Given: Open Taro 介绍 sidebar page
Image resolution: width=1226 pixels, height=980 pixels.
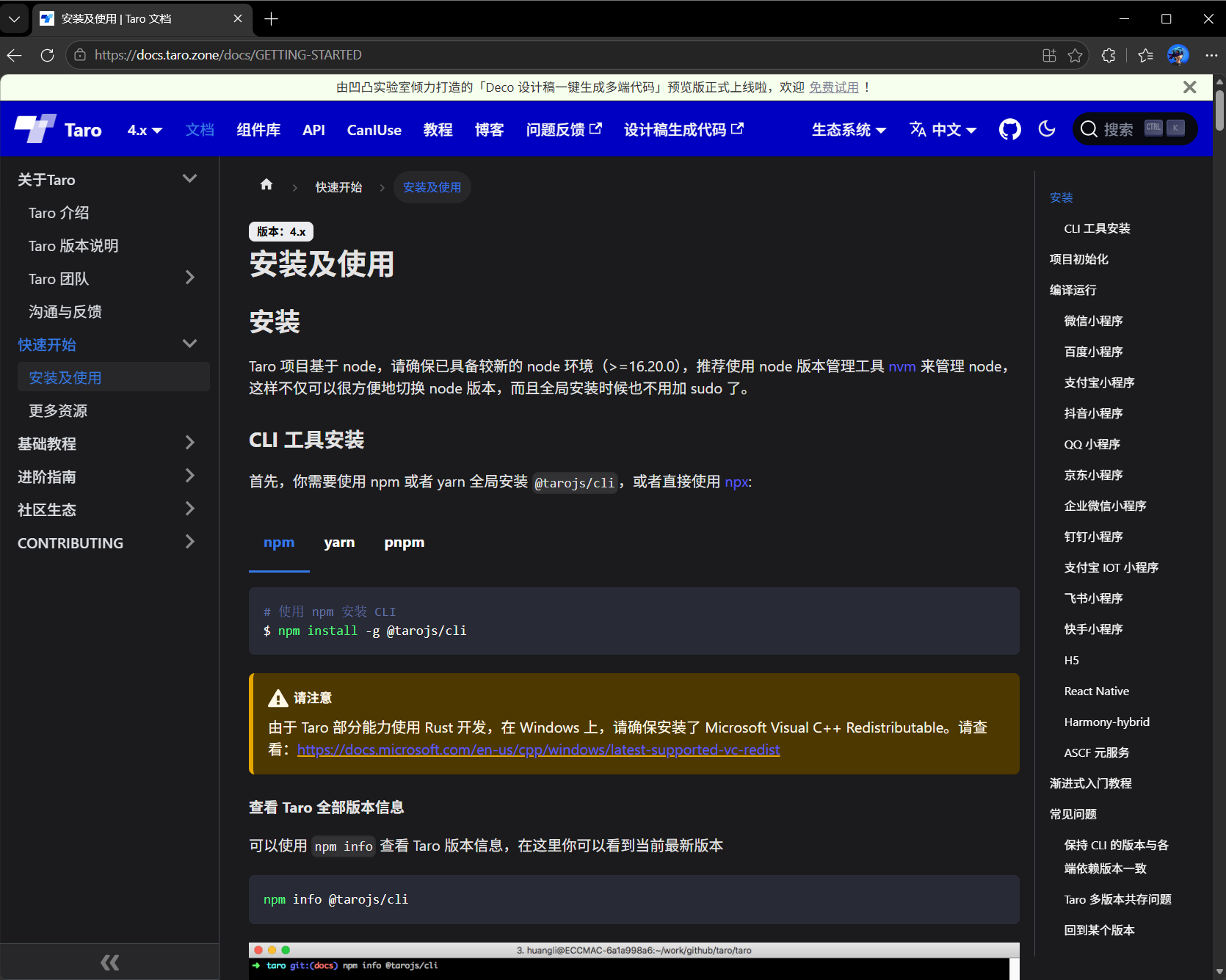Looking at the screenshot, I should pos(59,213).
